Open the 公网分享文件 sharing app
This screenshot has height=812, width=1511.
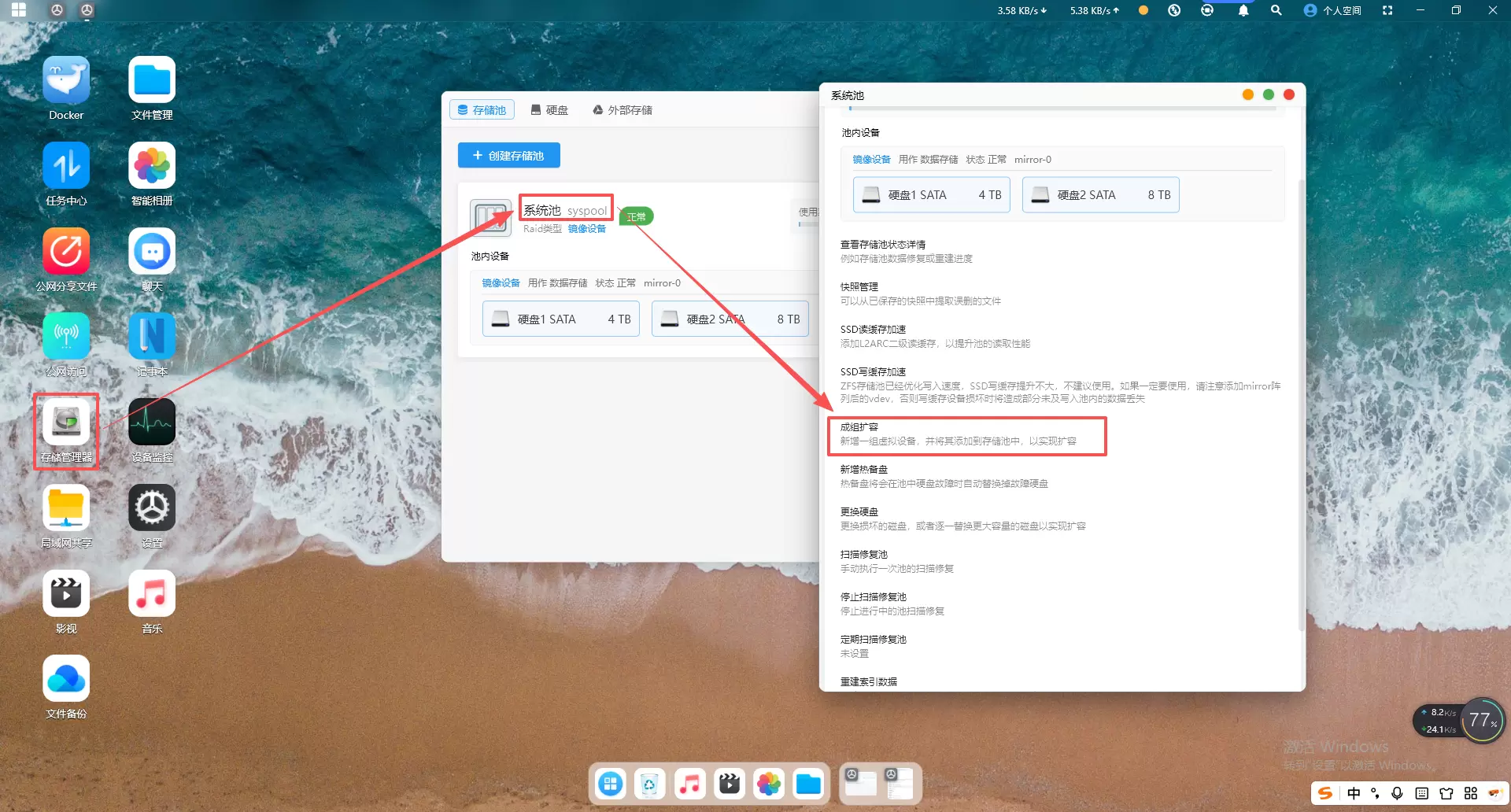pos(66,252)
